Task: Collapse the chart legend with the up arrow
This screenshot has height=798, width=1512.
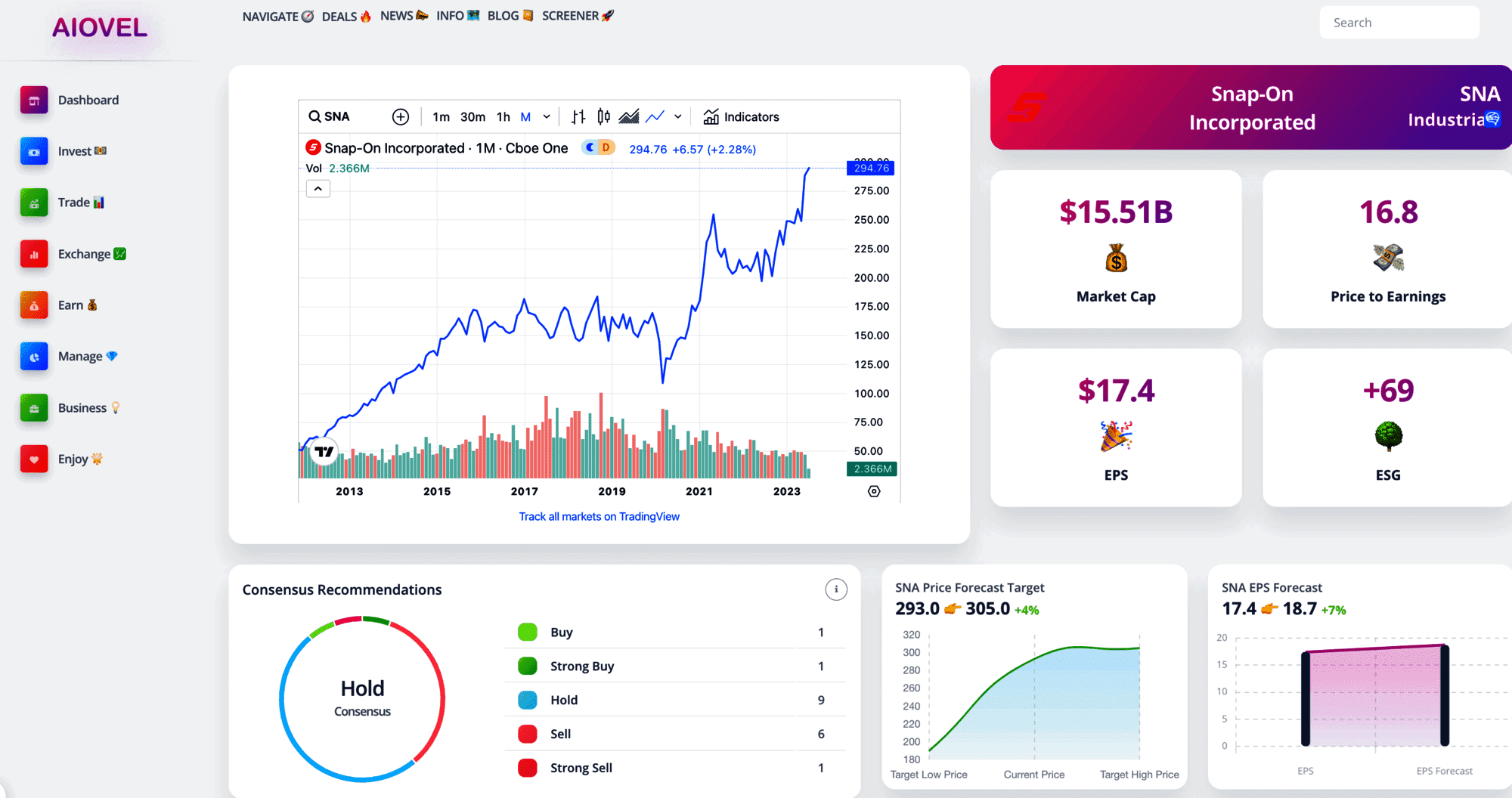Action: pos(318,188)
